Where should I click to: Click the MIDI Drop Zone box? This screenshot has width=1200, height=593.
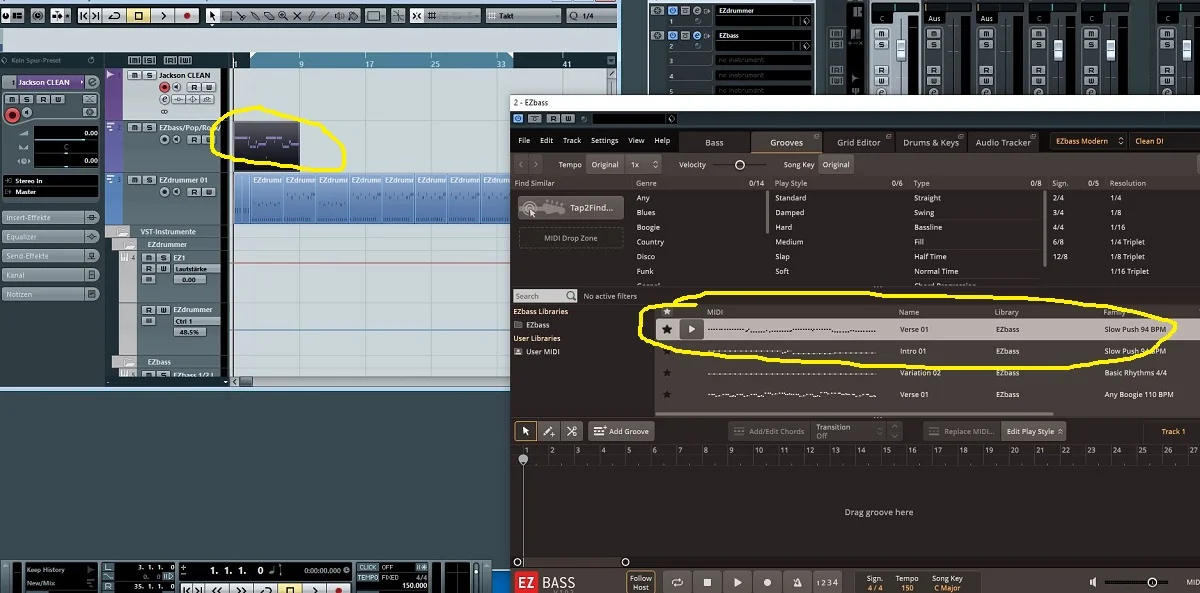[x=571, y=238]
